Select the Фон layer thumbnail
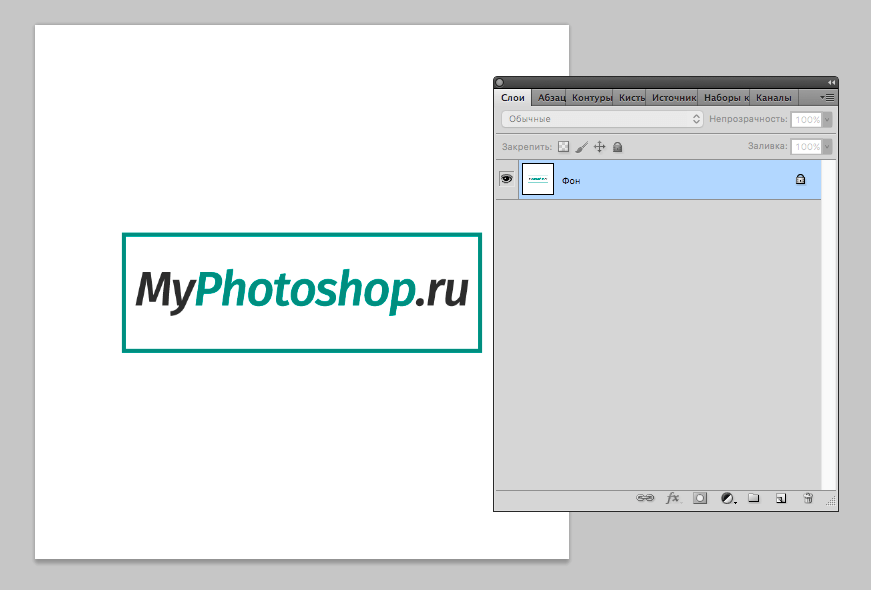This screenshot has width=871, height=590. click(x=538, y=180)
